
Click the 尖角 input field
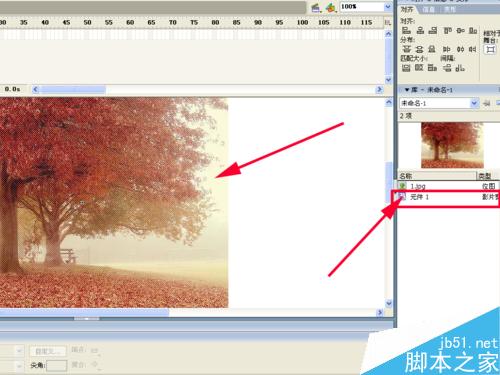tap(57, 365)
